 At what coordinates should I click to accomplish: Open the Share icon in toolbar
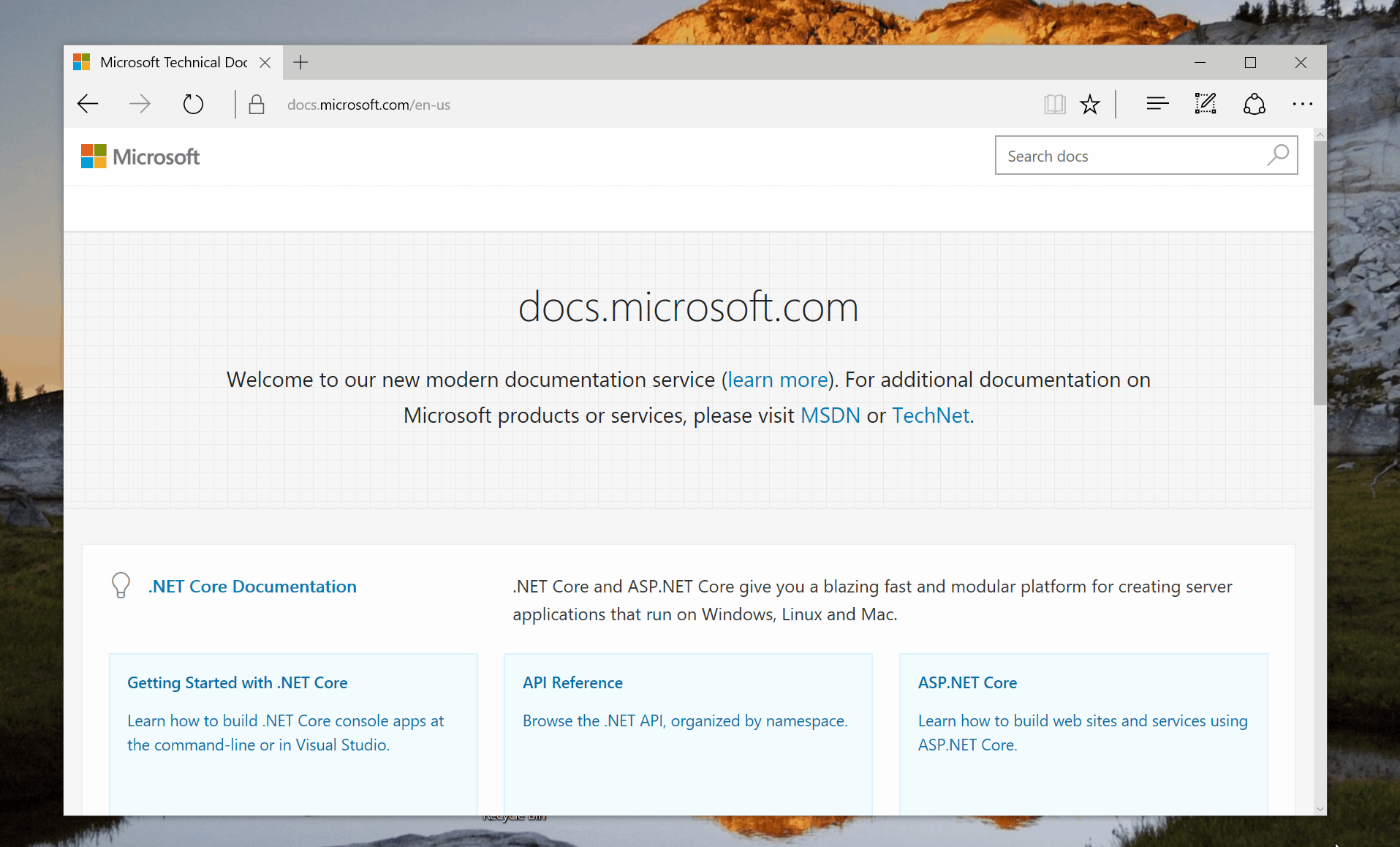(1255, 104)
